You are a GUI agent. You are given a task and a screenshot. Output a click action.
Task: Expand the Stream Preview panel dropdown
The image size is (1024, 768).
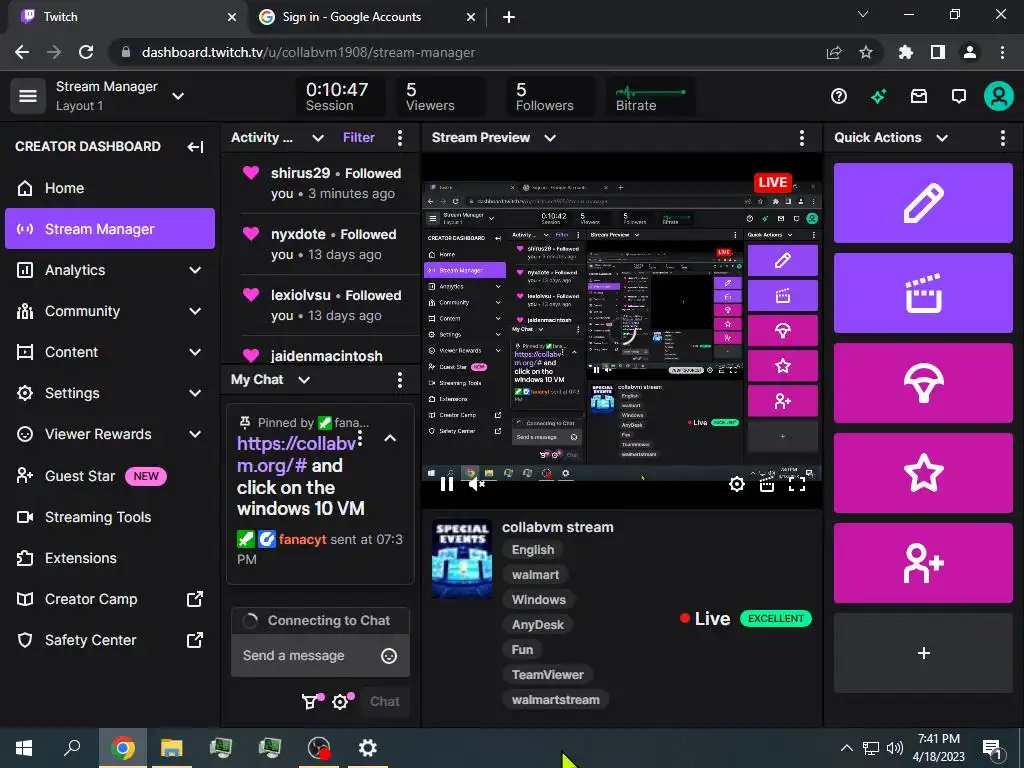[550, 138]
